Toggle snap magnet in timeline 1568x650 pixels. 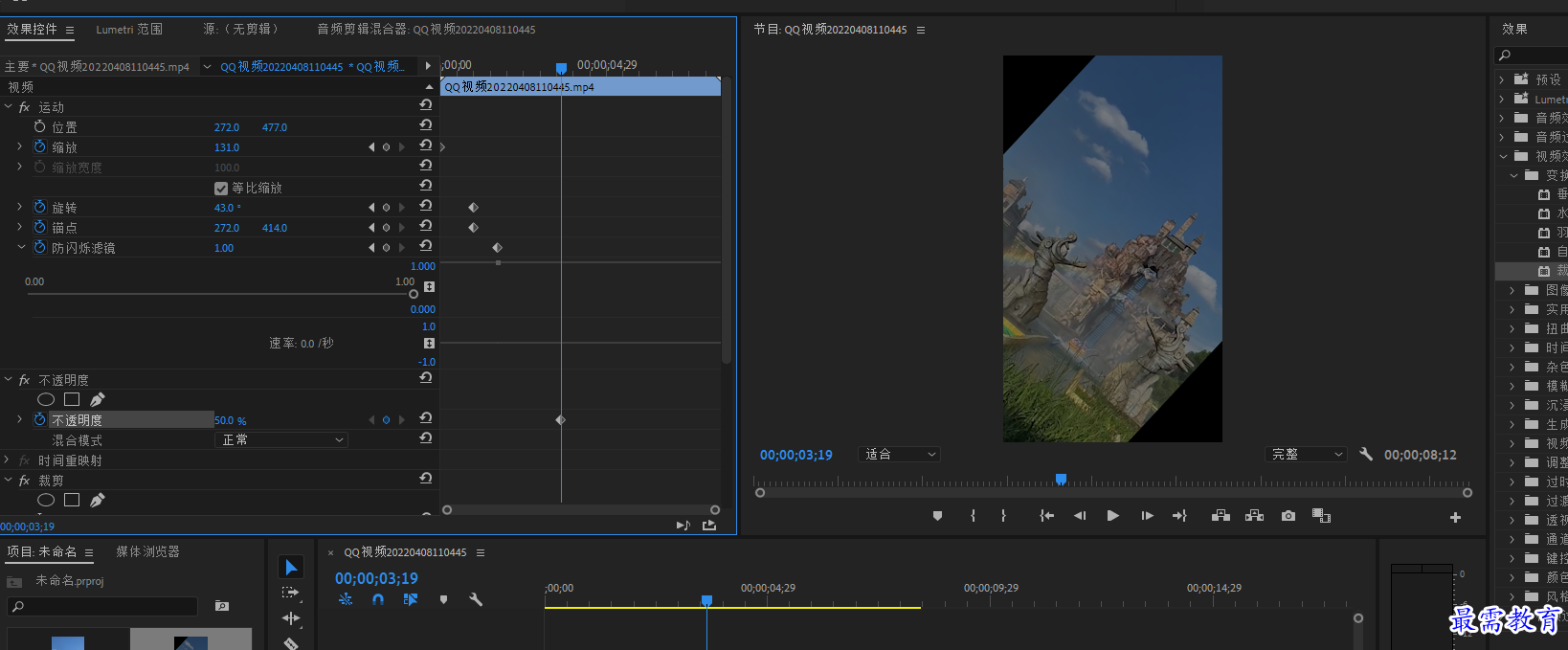click(x=378, y=599)
